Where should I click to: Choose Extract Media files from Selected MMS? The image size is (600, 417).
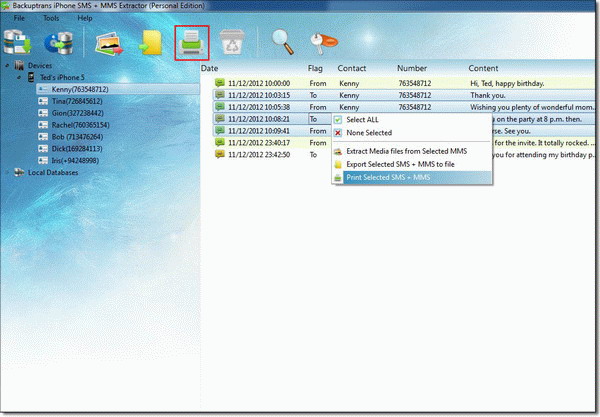pos(412,151)
